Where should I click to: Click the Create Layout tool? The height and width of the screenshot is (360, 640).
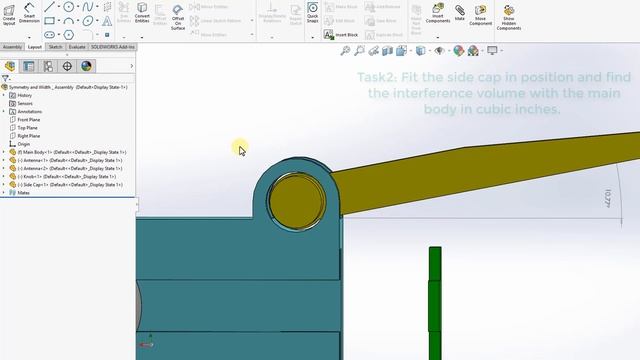9,15
